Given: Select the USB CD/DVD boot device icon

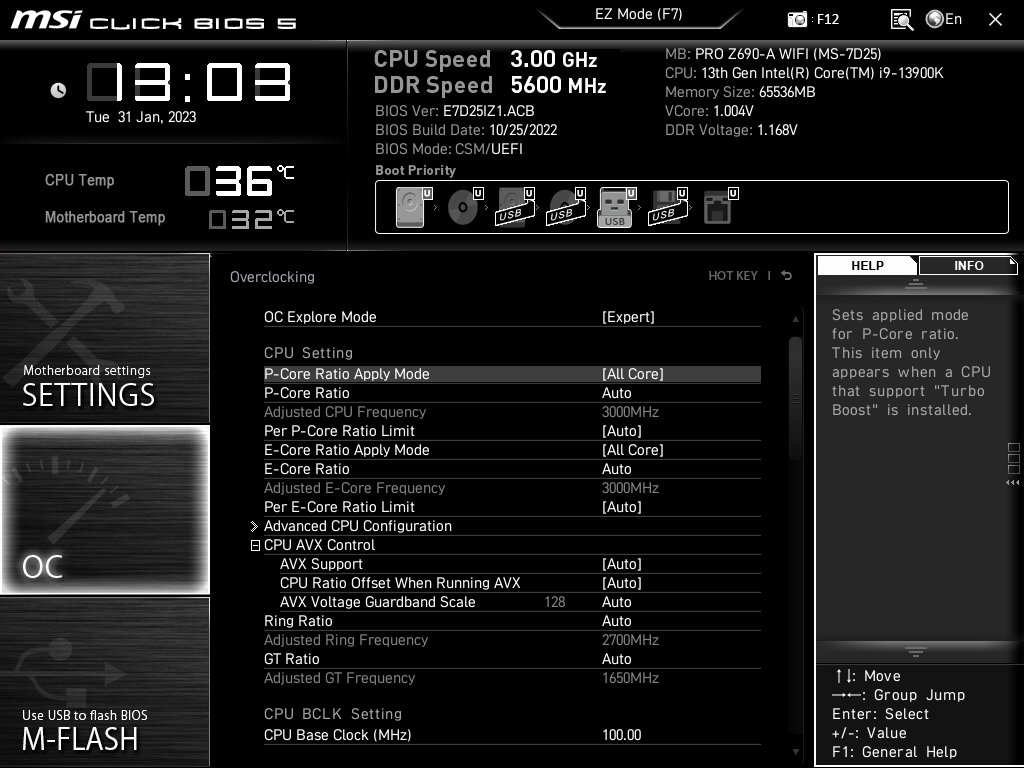Looking at the screenshot, I should pos(566,207).
